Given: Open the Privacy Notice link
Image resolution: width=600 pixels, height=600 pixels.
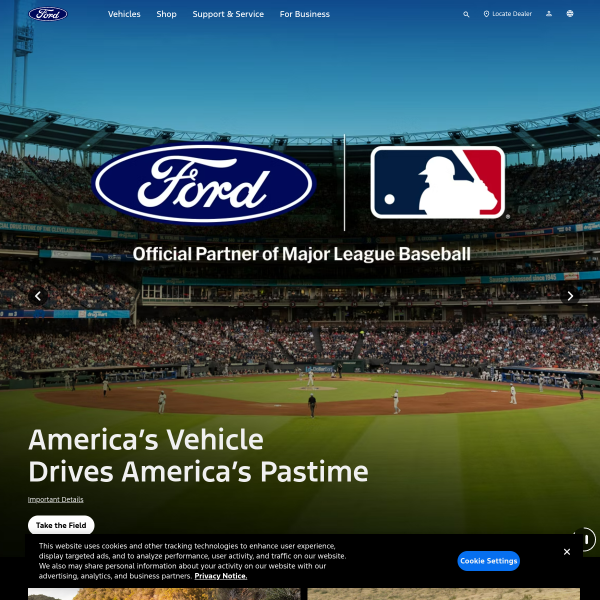Looking at the screenshot, I should click(221, 576).
